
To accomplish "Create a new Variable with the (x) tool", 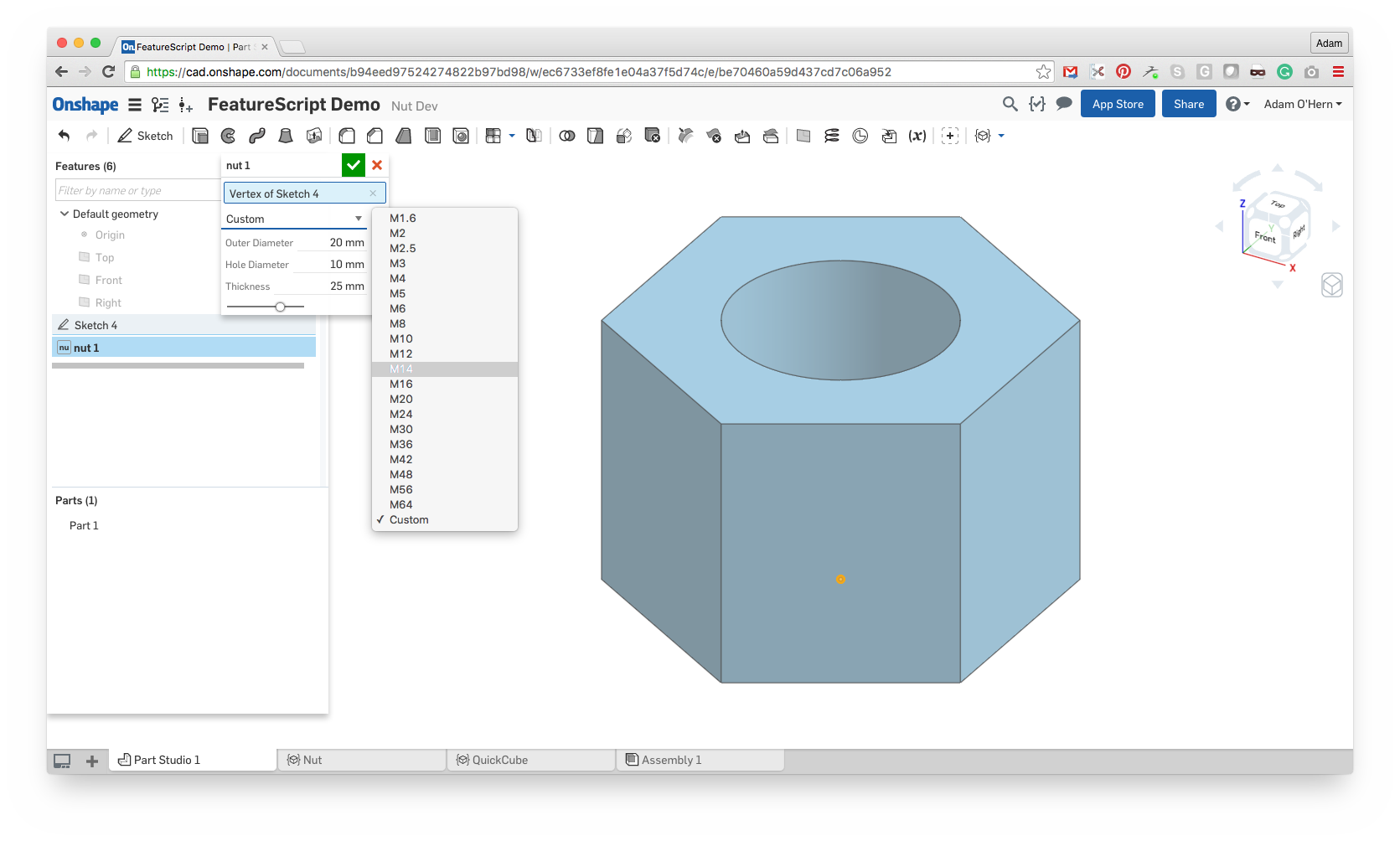I will (x=917, y=136).
